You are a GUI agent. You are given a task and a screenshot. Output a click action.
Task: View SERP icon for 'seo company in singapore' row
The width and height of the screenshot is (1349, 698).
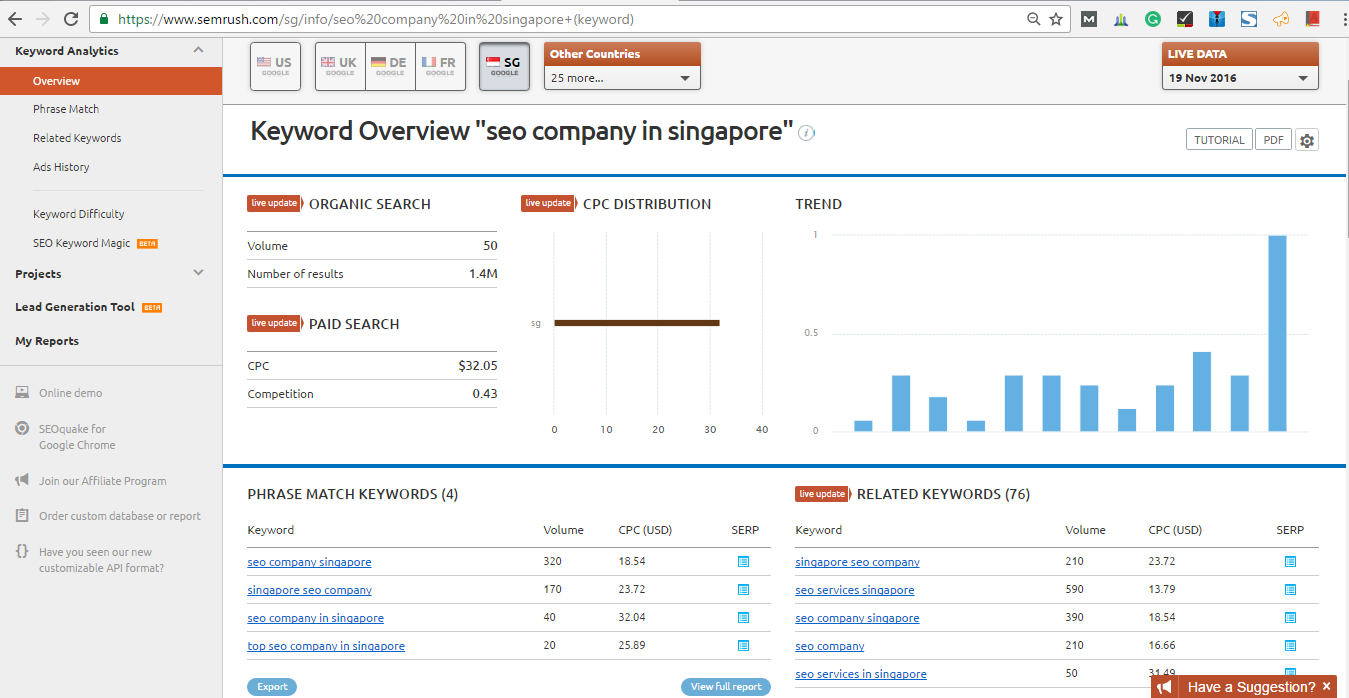(743, 618)
